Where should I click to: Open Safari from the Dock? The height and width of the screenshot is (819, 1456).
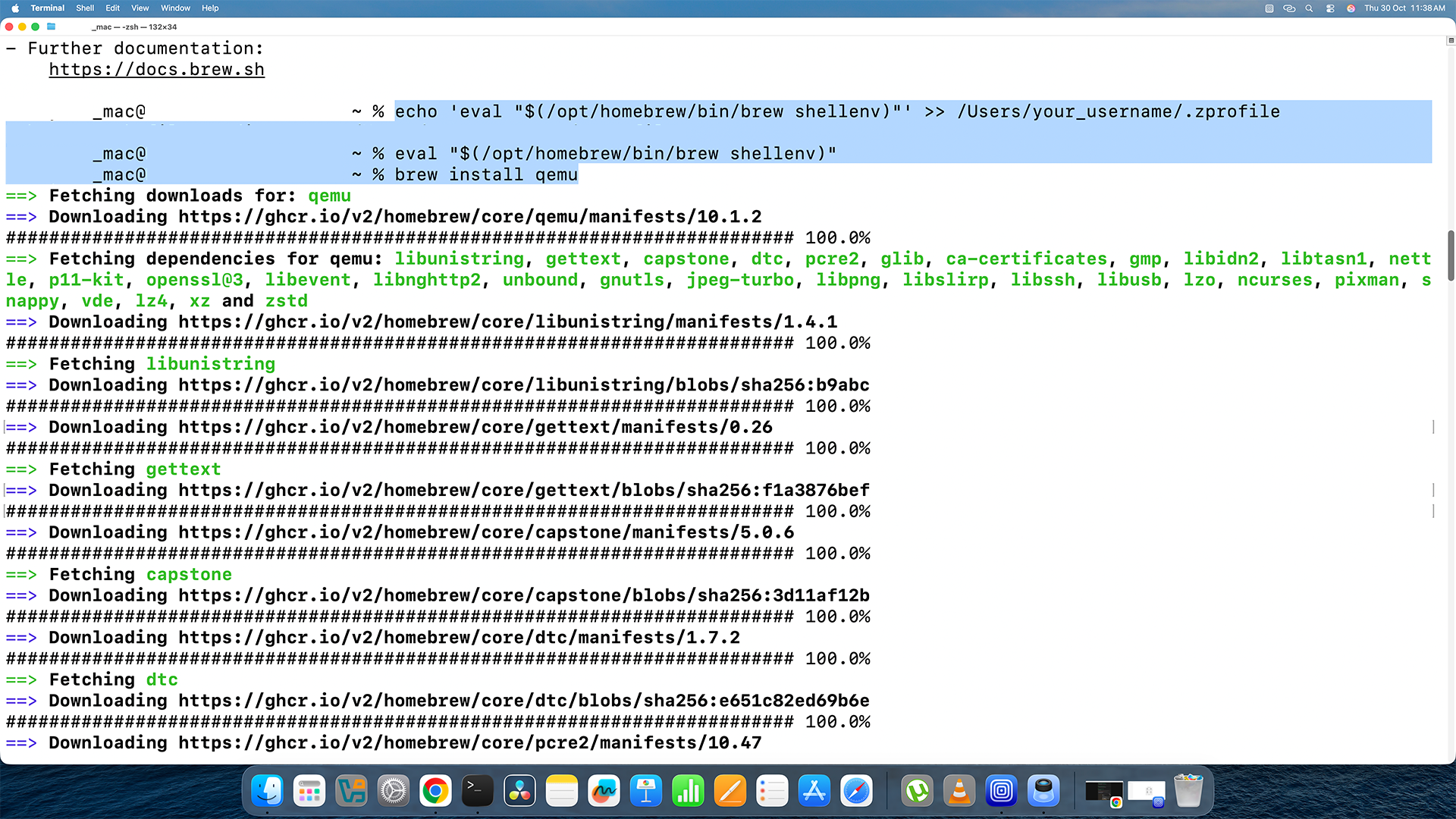856,791
